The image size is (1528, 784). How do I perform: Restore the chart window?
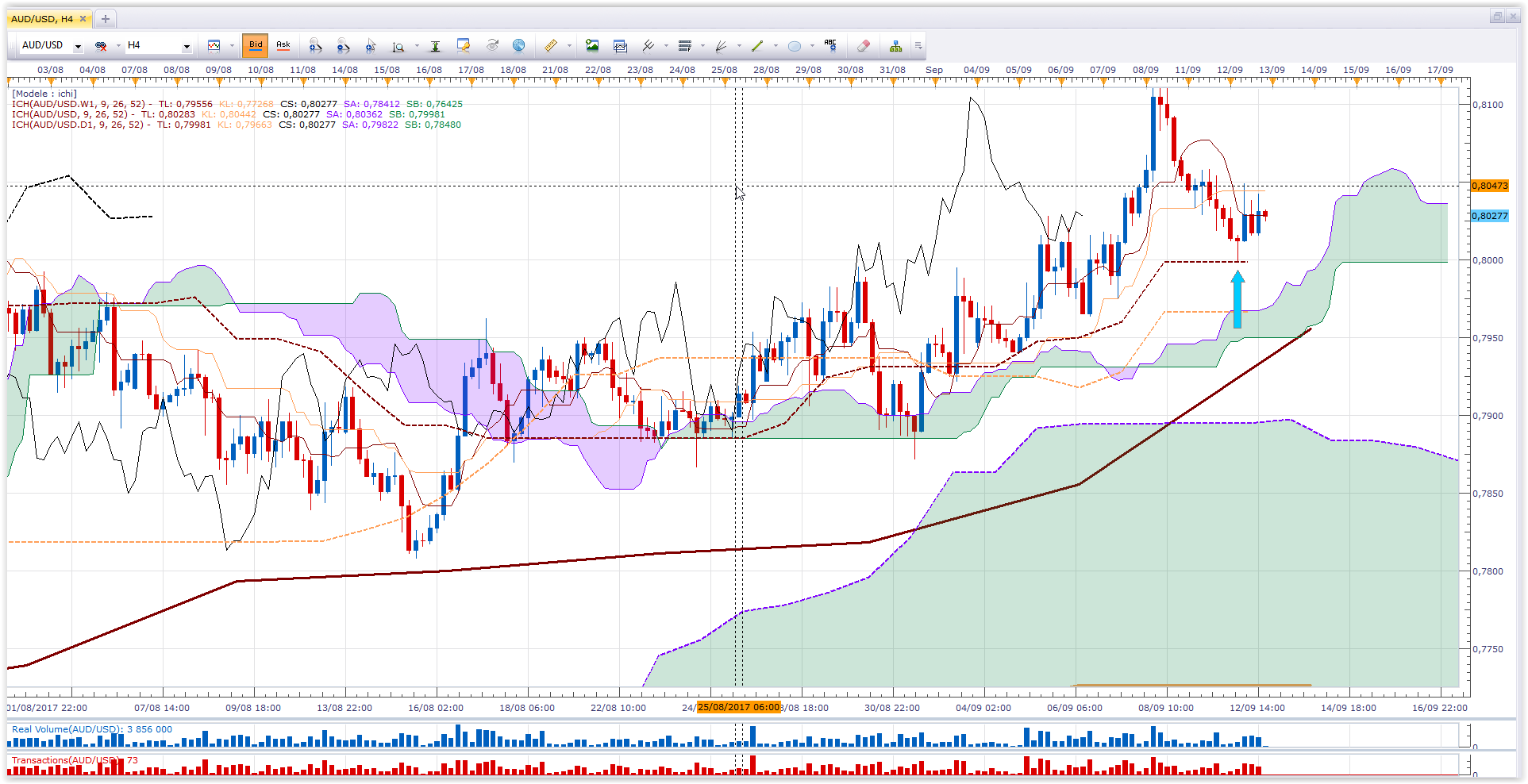coord(1497,17)
